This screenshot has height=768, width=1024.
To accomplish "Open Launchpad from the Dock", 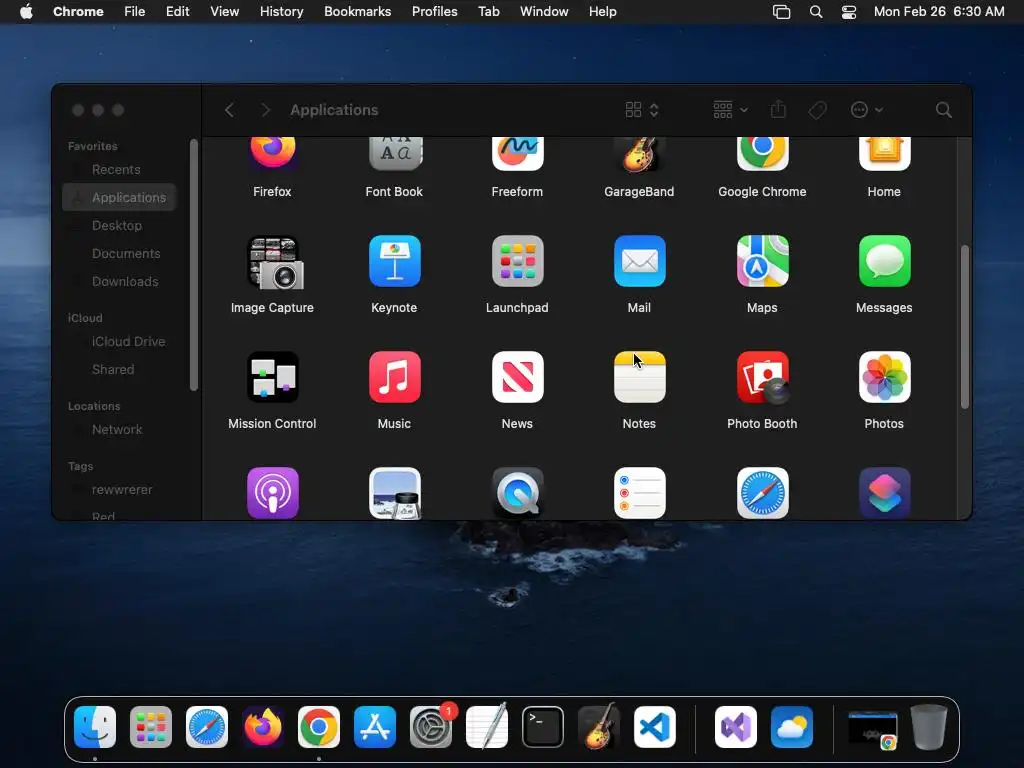I will (151, 727).
